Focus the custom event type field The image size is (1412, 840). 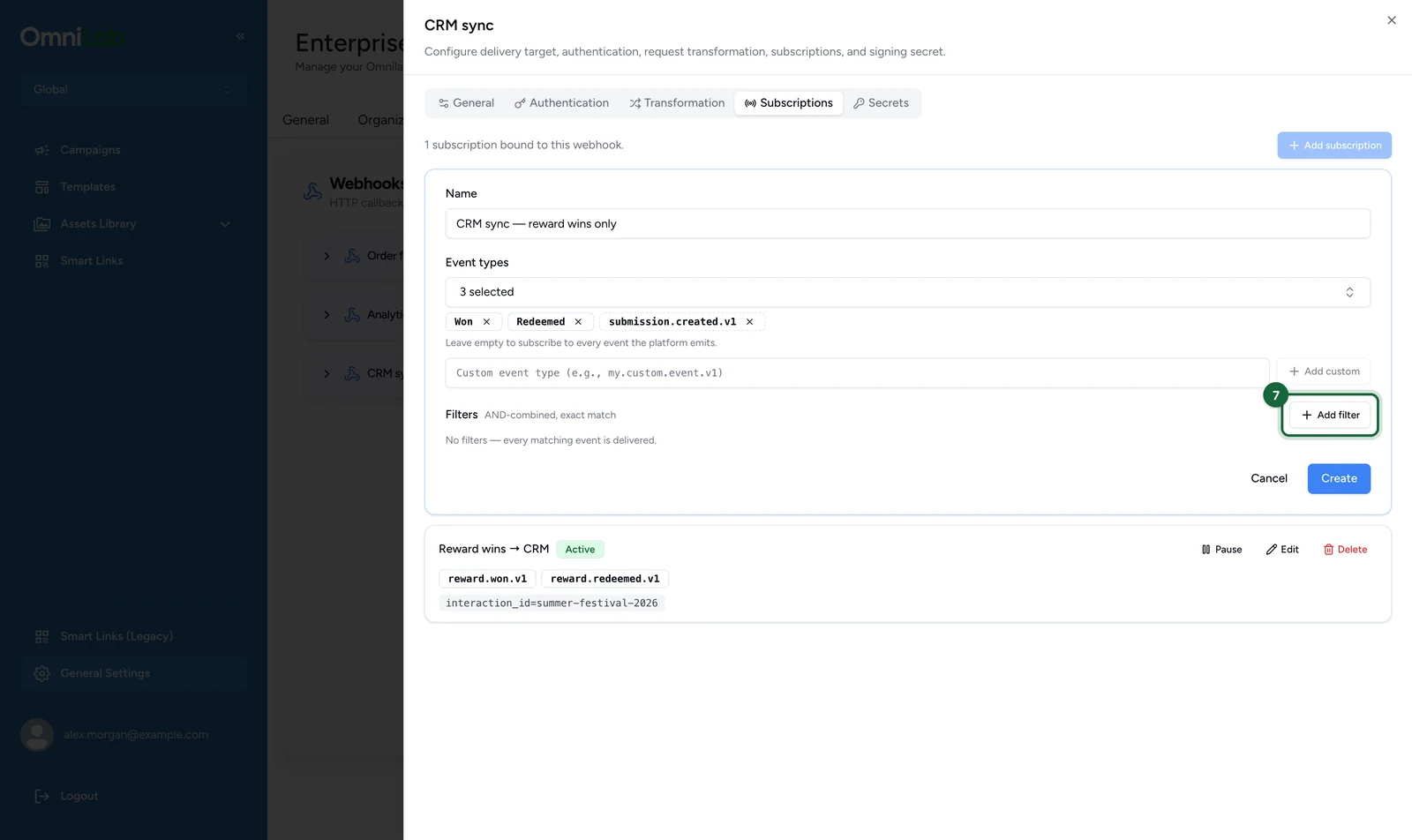[x=857, y=373]
